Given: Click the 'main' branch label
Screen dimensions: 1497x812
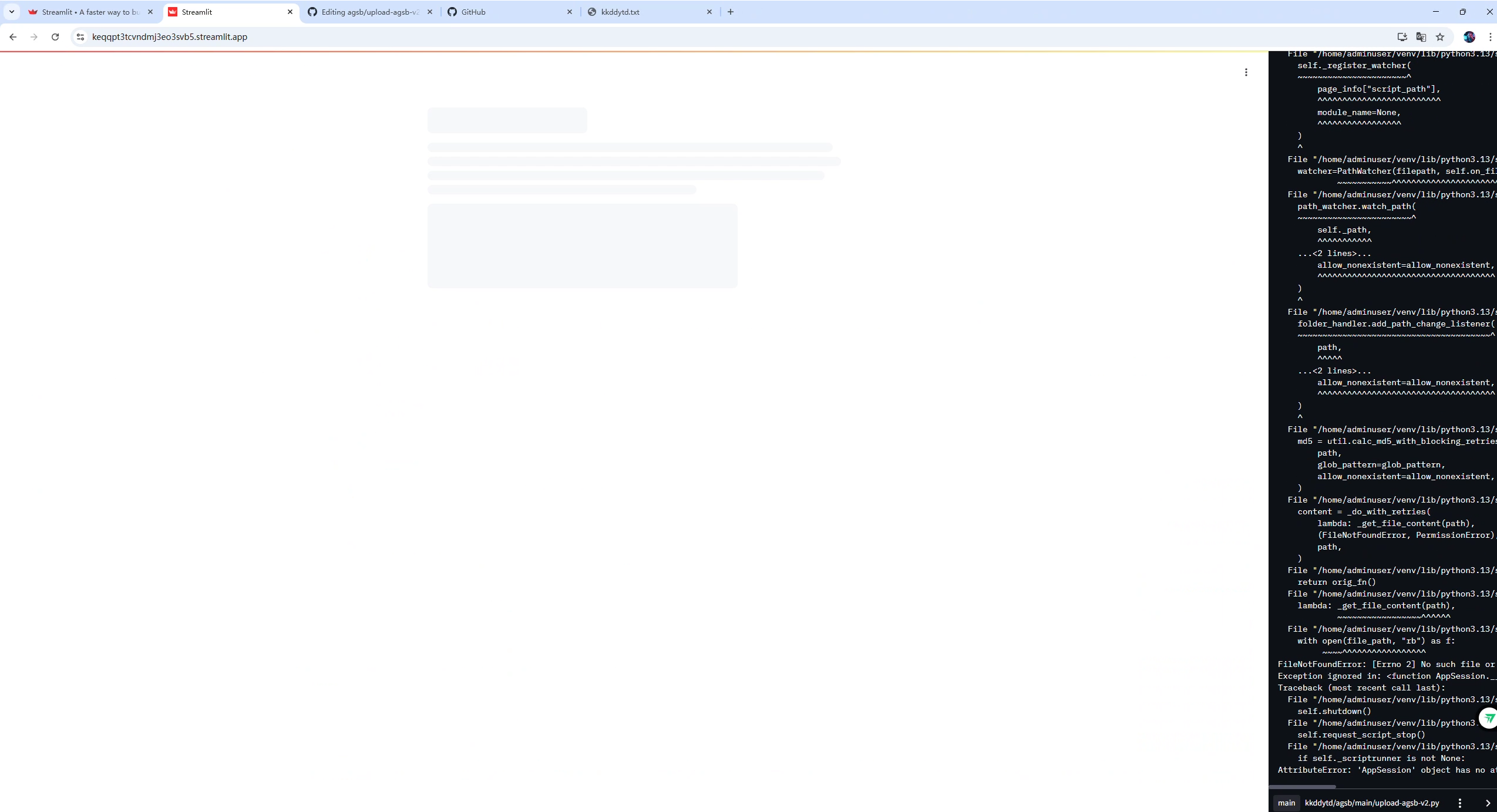Looking at the screenshot, I should [x=1286, y=803].
